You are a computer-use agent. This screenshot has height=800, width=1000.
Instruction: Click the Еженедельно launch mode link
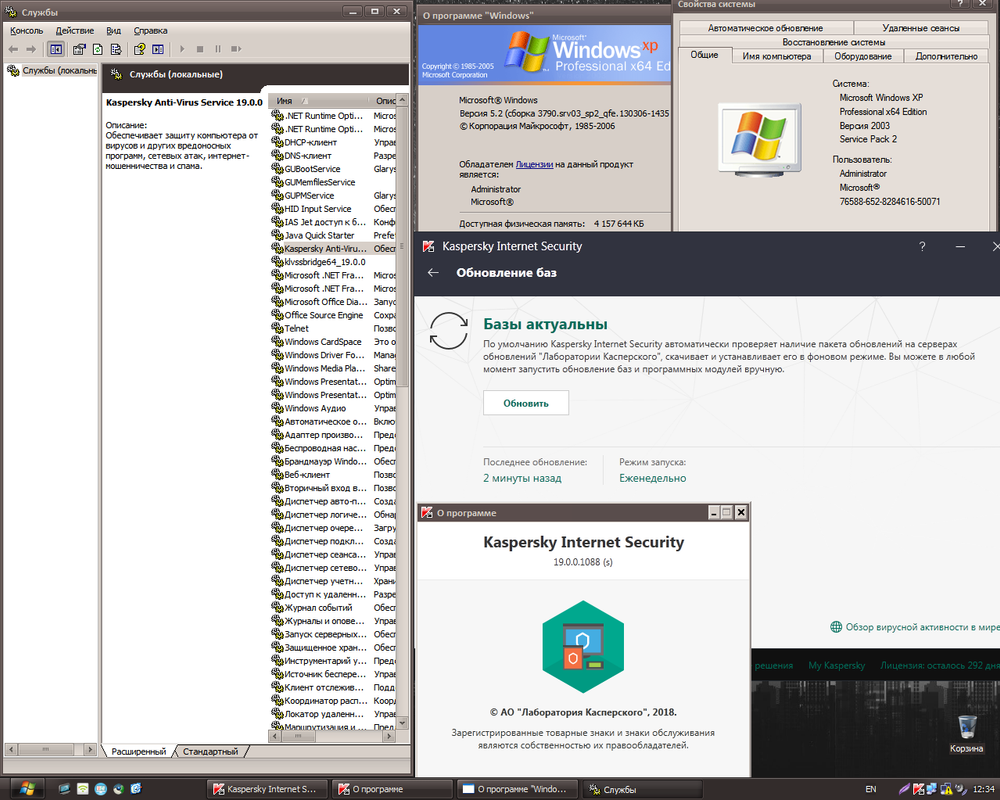(x=652, y=478)
